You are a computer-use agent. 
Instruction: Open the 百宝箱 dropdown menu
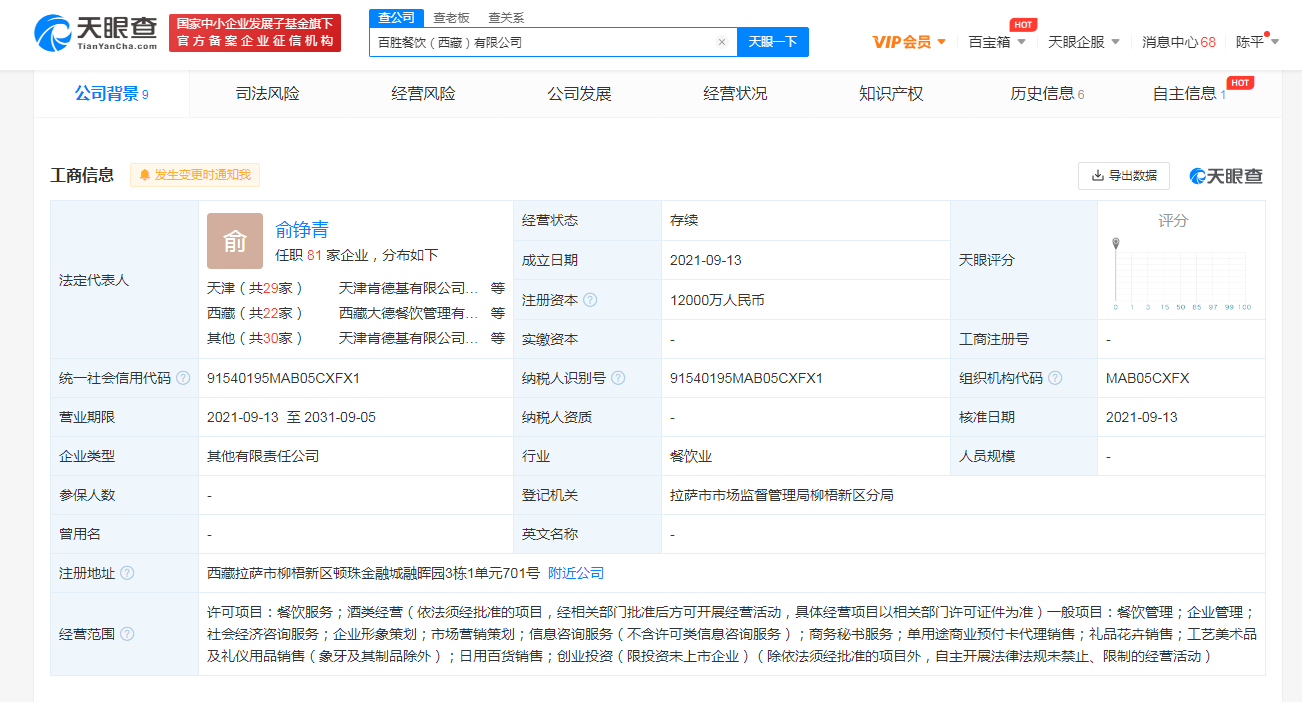tap(997, 42)
